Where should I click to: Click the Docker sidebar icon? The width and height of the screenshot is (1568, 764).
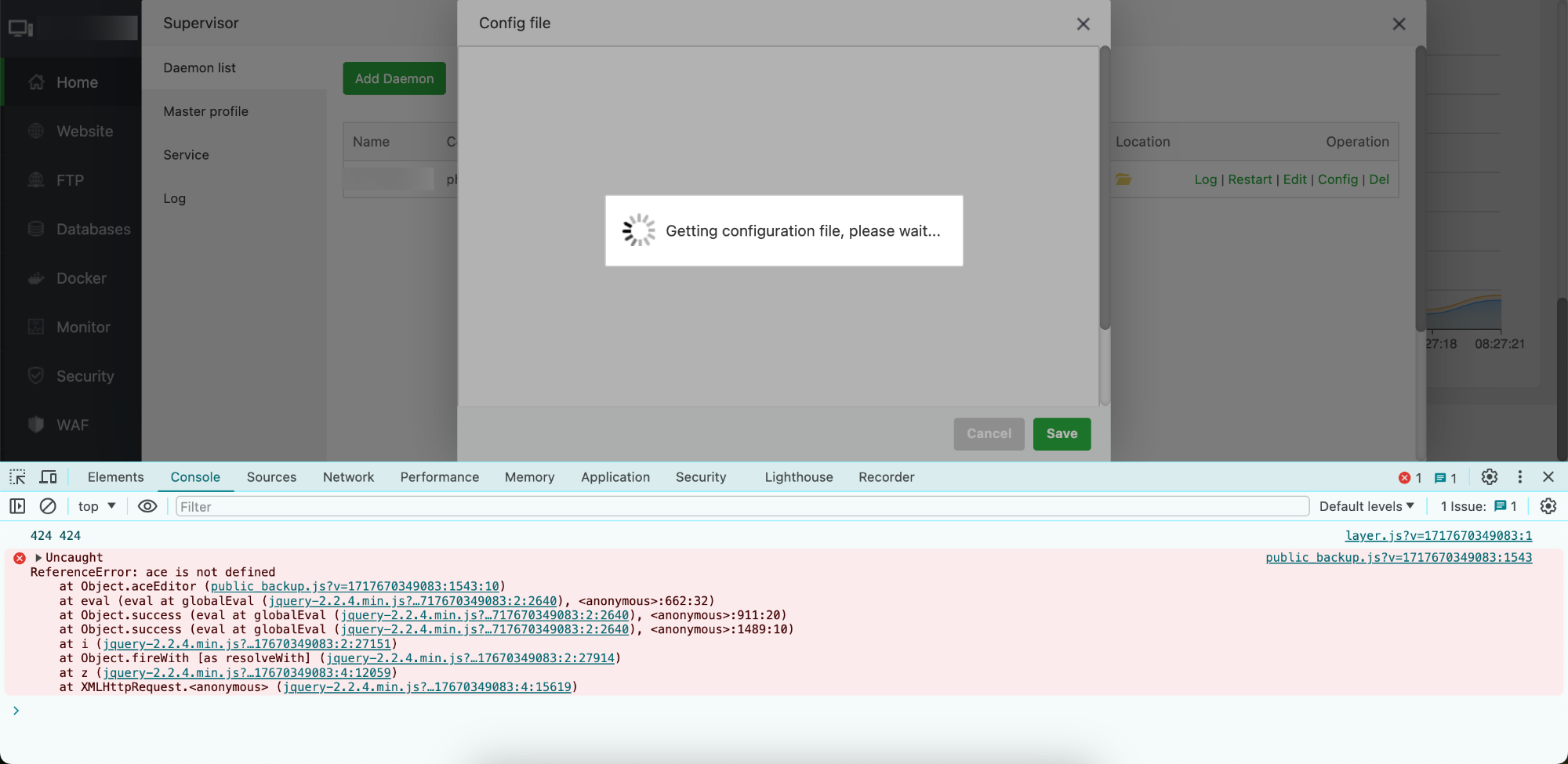tap(36, 278)
